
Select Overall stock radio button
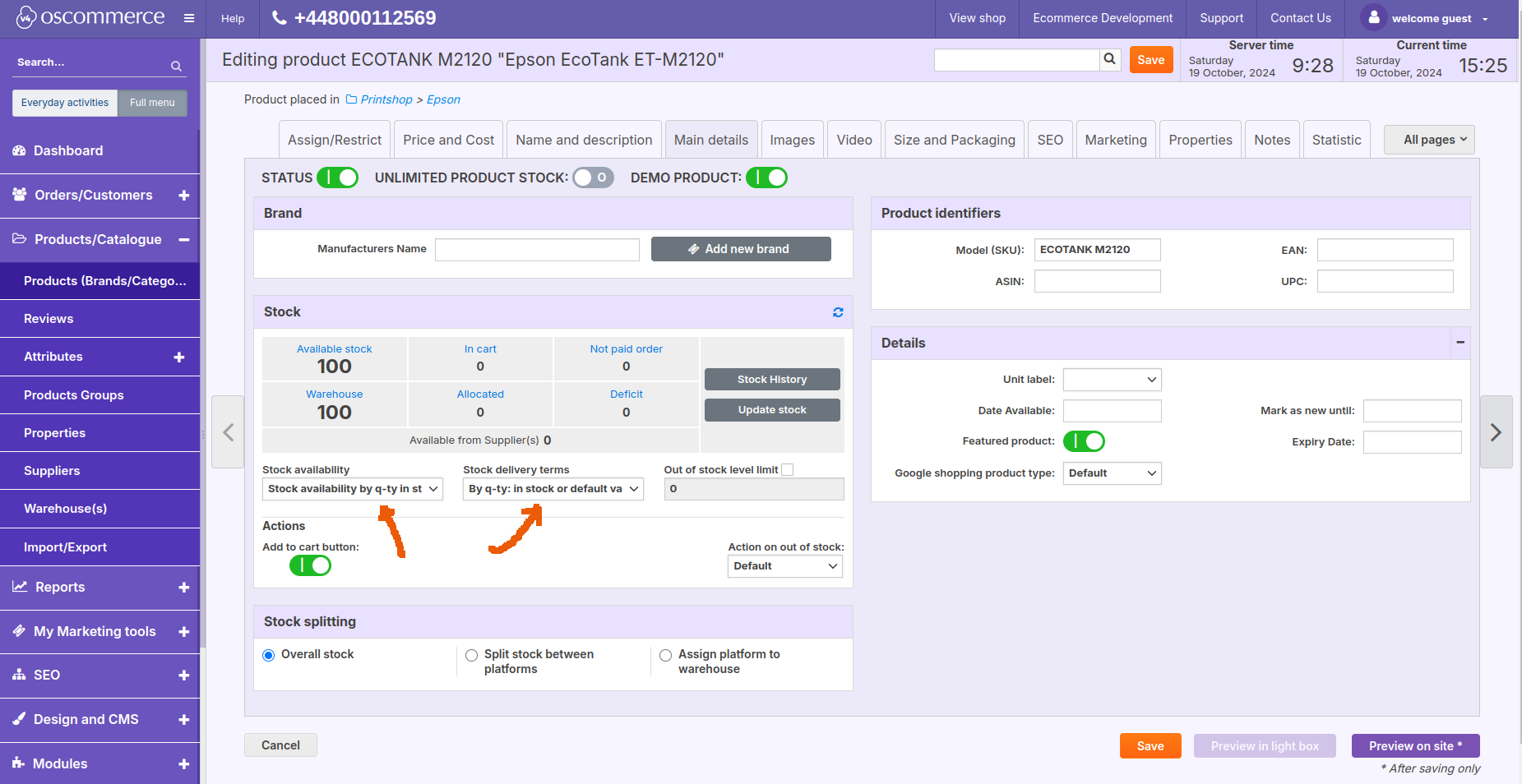(x=268, y=655)
